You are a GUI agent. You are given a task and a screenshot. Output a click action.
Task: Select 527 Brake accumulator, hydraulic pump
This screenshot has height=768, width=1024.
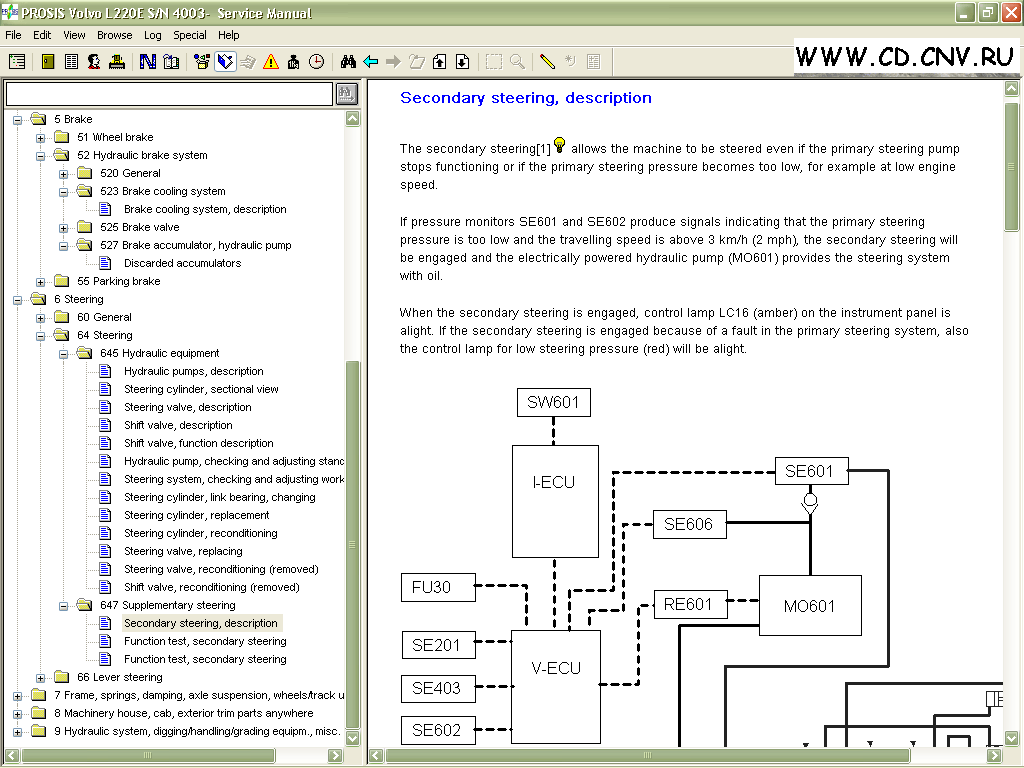click(x=196, y=245)
